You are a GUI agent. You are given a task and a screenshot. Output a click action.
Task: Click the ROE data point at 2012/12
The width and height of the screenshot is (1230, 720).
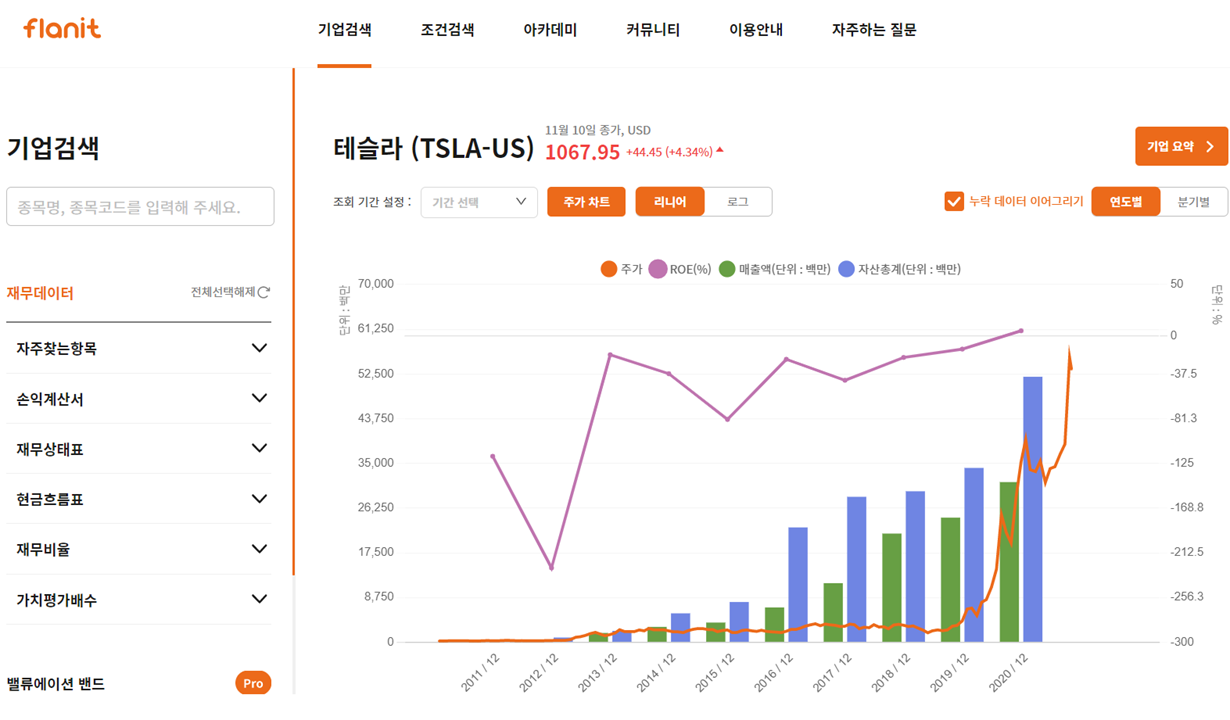[551, 568]
